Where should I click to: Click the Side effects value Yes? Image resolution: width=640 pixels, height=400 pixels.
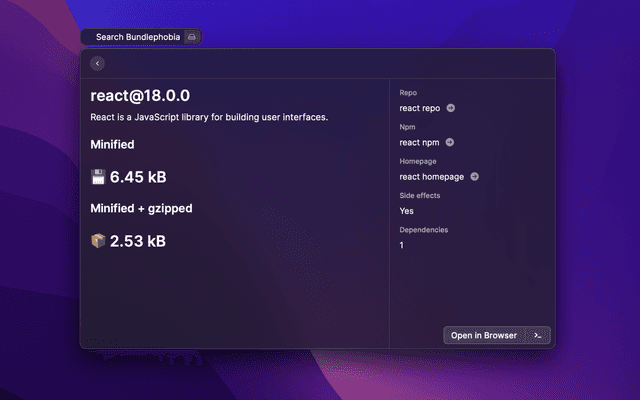coord(407,211)
